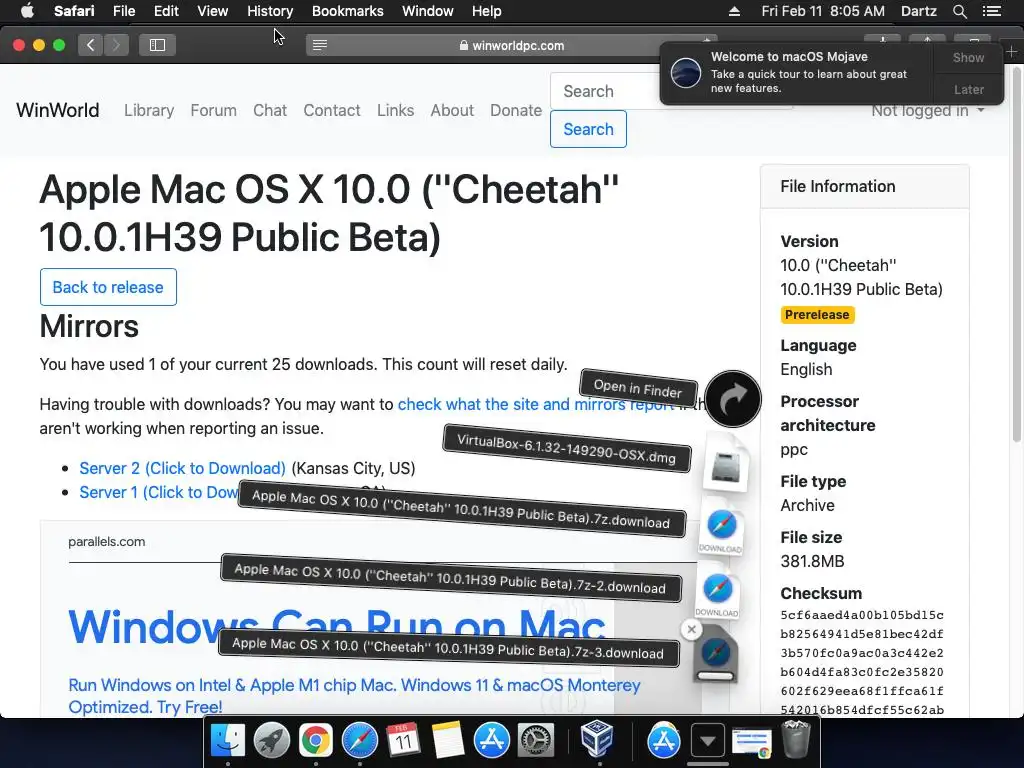Click Open in Finder arrow icon
Image resolution: width=1024 pixels, height=768 pixels.
[733, 398]
